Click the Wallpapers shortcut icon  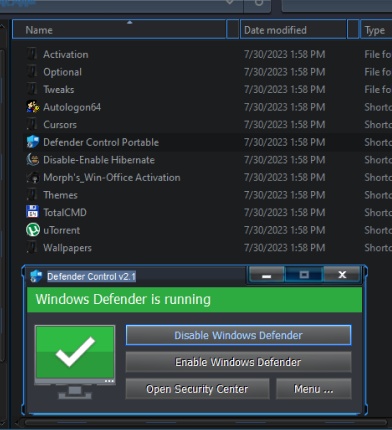click(x=32, y=248)
